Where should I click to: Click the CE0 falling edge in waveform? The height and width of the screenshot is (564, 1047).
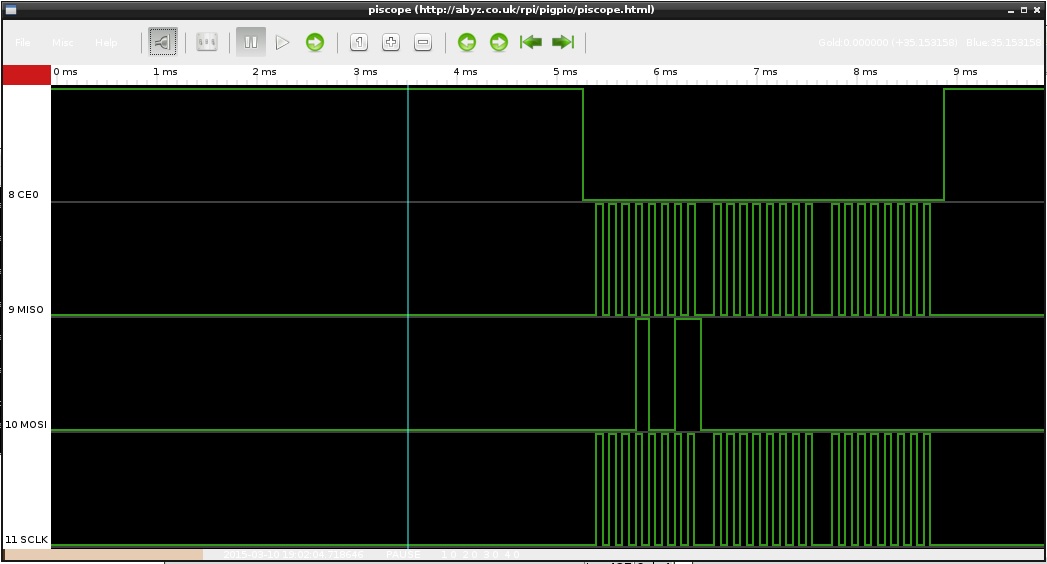coord(583,144)
